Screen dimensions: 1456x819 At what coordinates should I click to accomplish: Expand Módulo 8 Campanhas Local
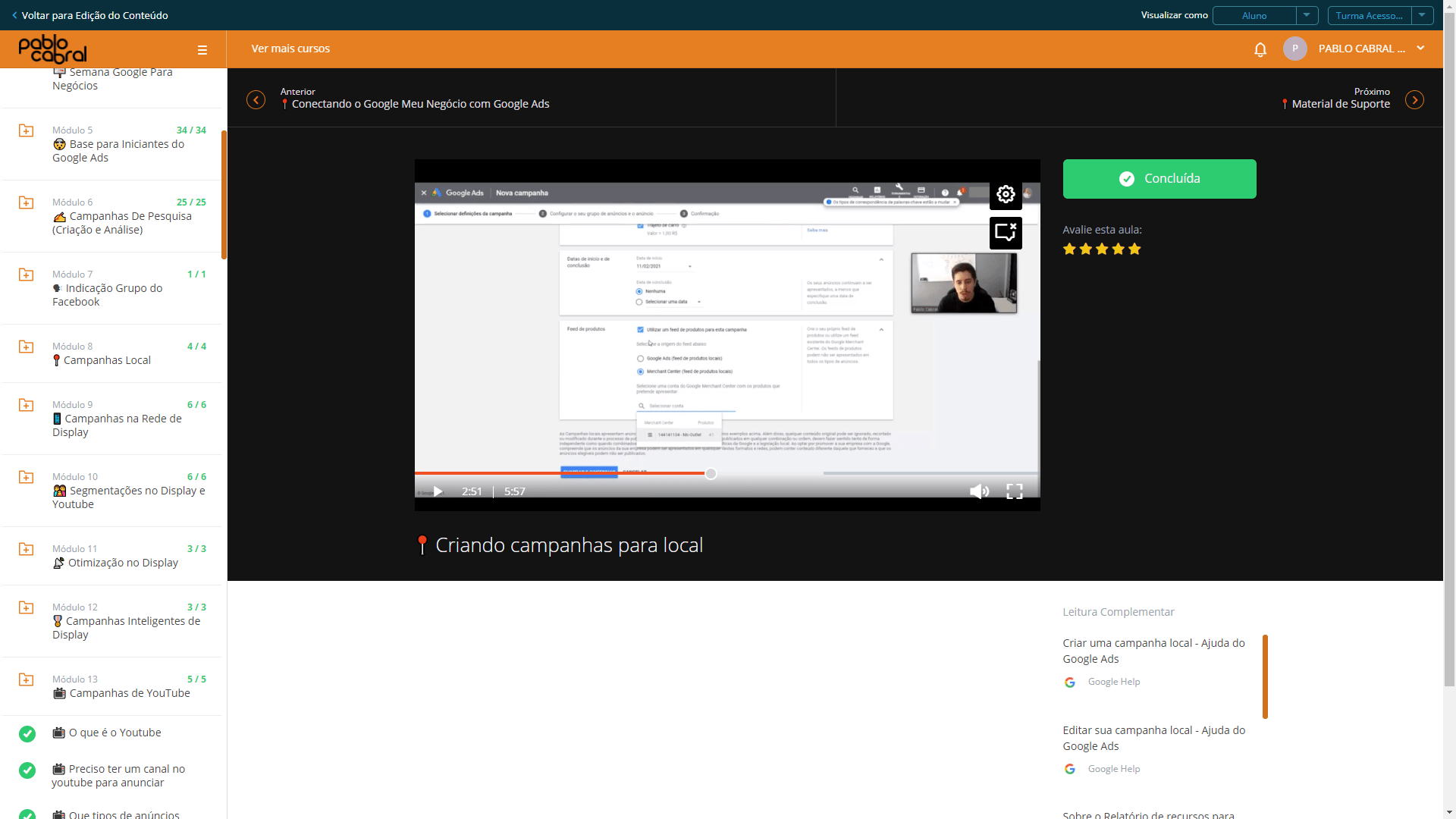coord(112,353)
